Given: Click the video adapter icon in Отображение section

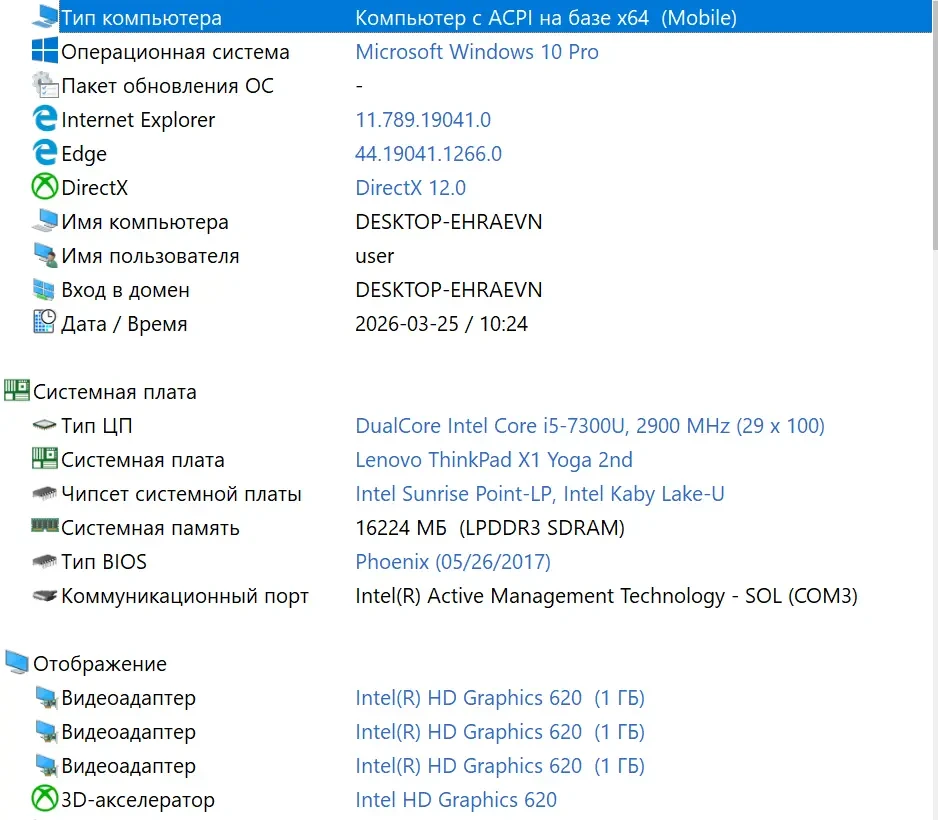Looking at the screenshot, I should 44,697.
